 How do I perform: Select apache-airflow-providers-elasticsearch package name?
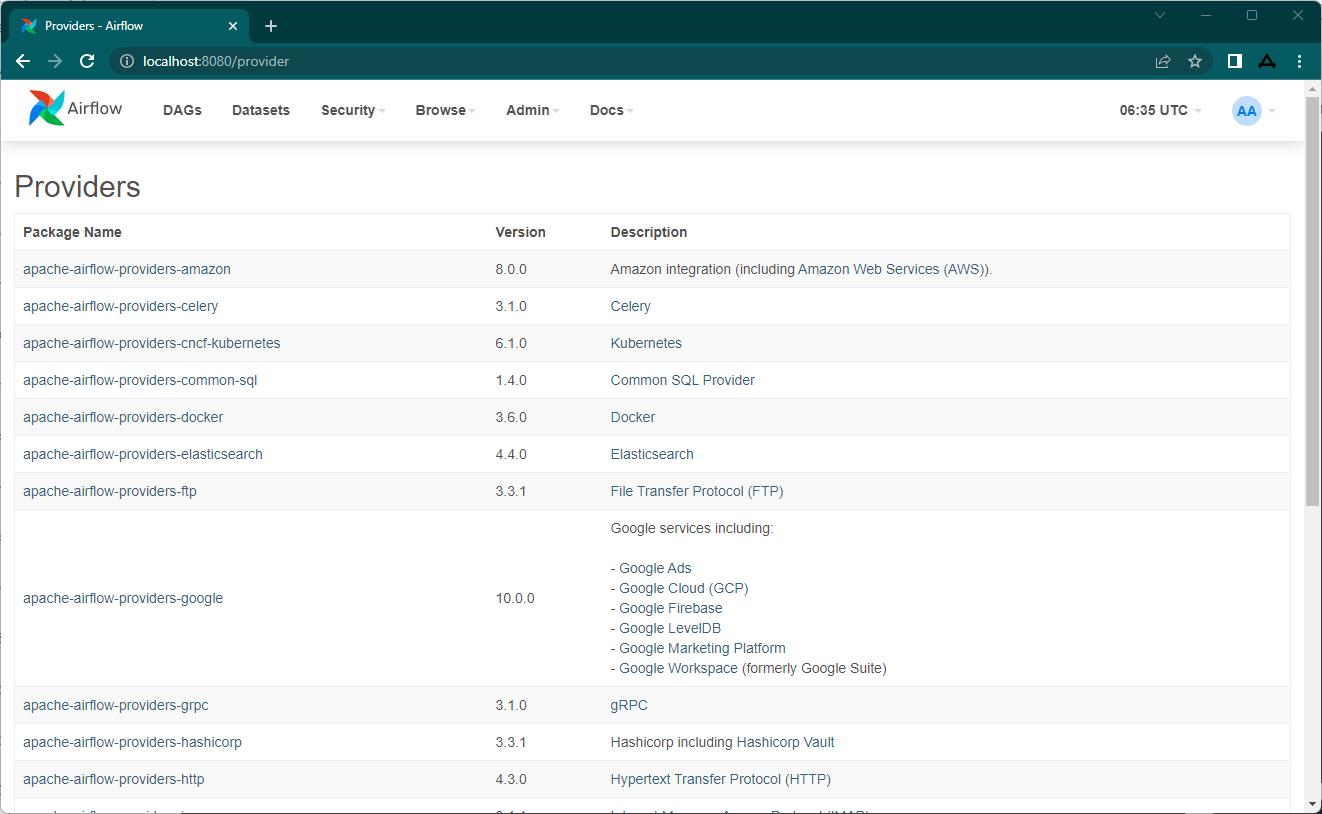(143, 454)
